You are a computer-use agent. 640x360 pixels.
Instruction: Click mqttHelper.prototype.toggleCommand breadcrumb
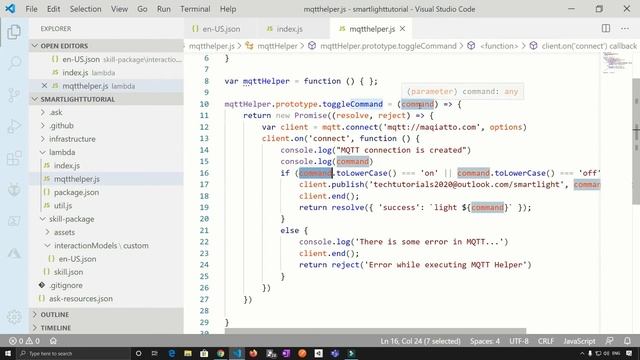pyautogui.click(x=388, y=46)
